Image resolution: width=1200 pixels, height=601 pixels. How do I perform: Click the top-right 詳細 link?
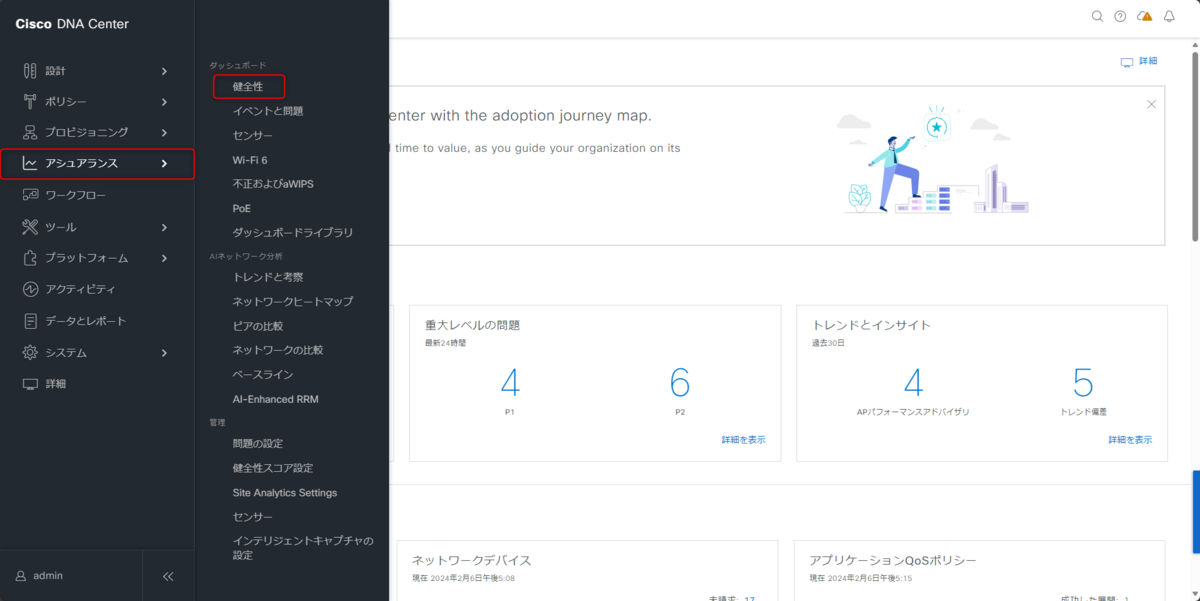click(x=1148, y=62)
